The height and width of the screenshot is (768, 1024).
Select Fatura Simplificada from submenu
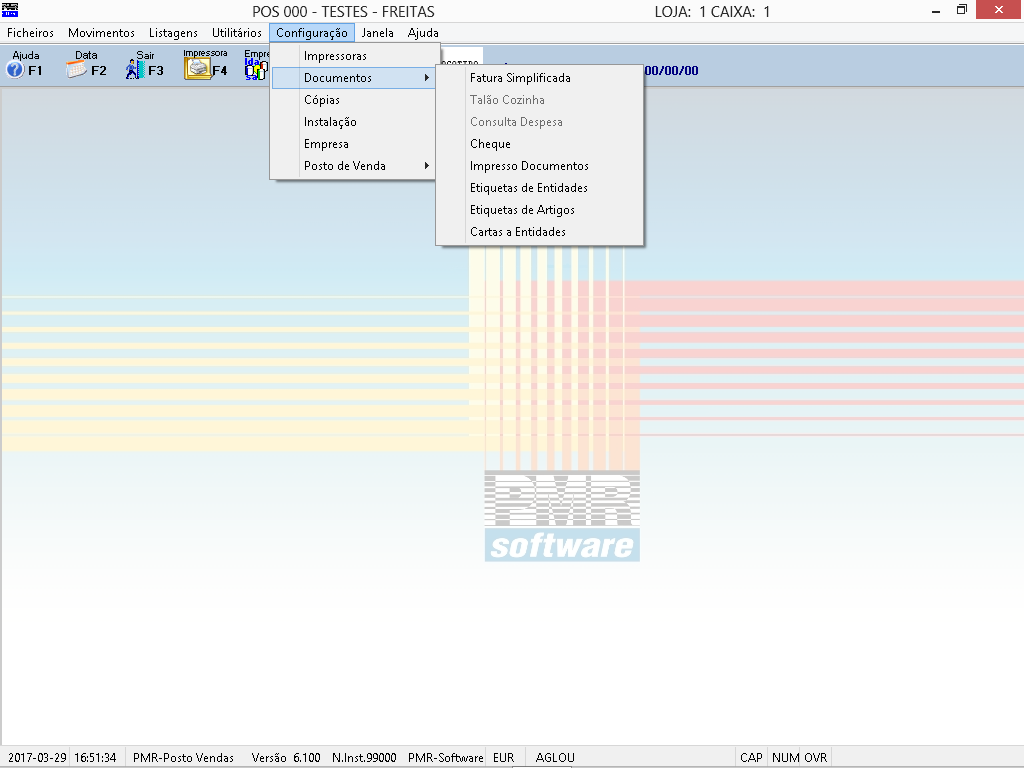coord(520,78)
